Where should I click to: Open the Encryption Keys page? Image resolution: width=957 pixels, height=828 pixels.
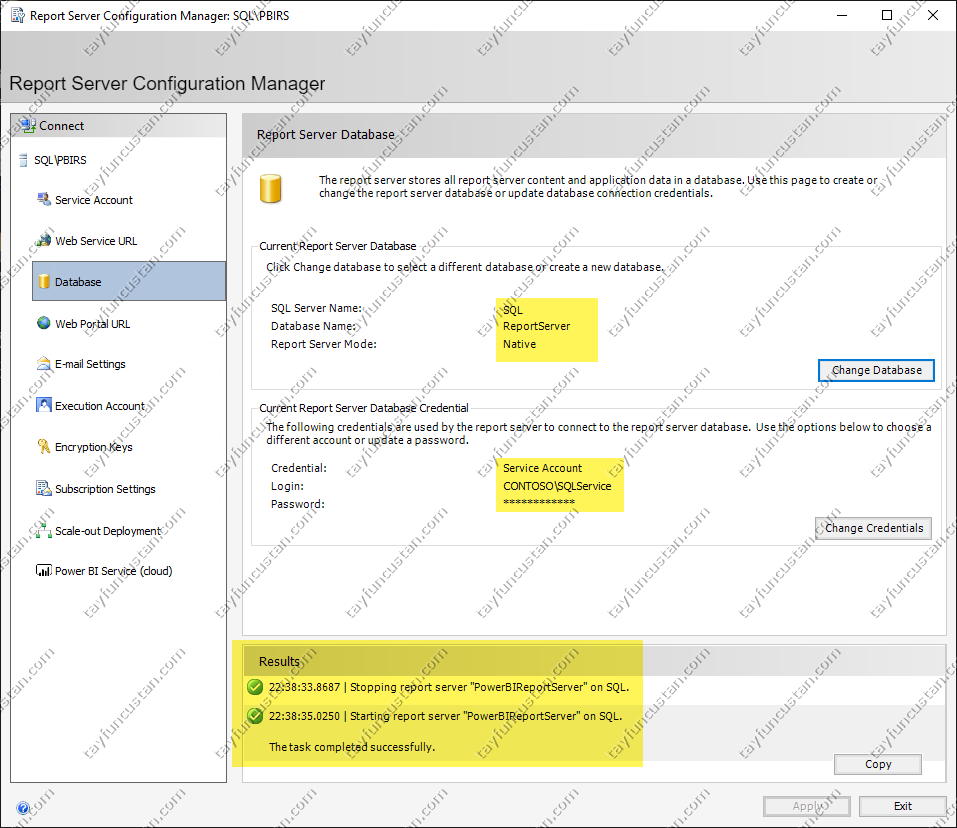[x=93, y=447]
